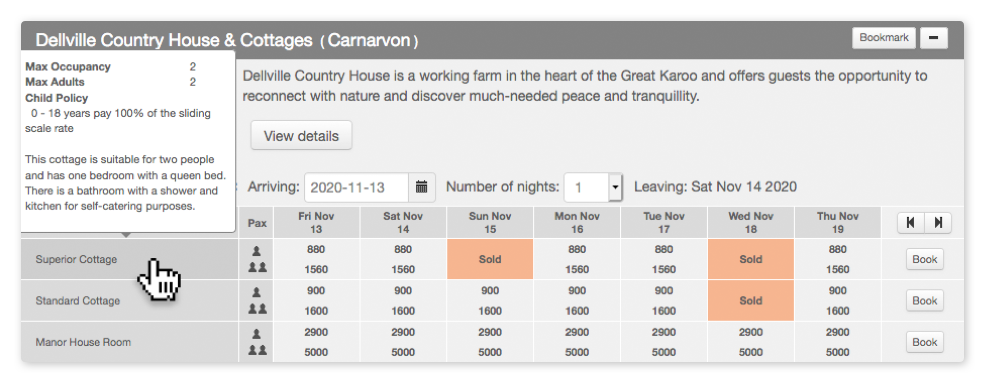Screen dimensions: 990x387
Task: Click the View details button
Action: (x=301, y=136)
